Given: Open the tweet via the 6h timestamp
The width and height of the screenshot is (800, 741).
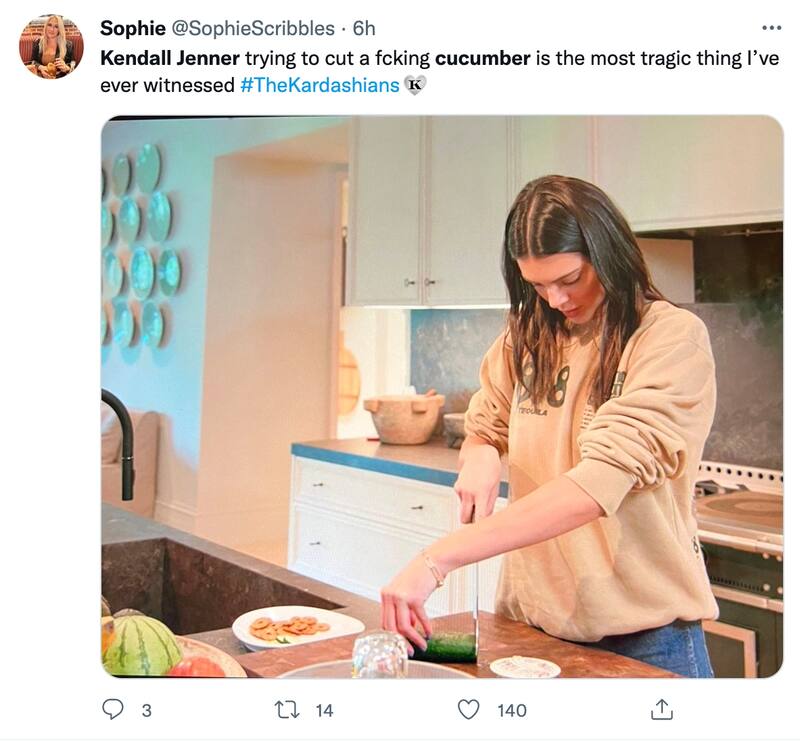Looking at the screenshot, I should pos(364,28).
